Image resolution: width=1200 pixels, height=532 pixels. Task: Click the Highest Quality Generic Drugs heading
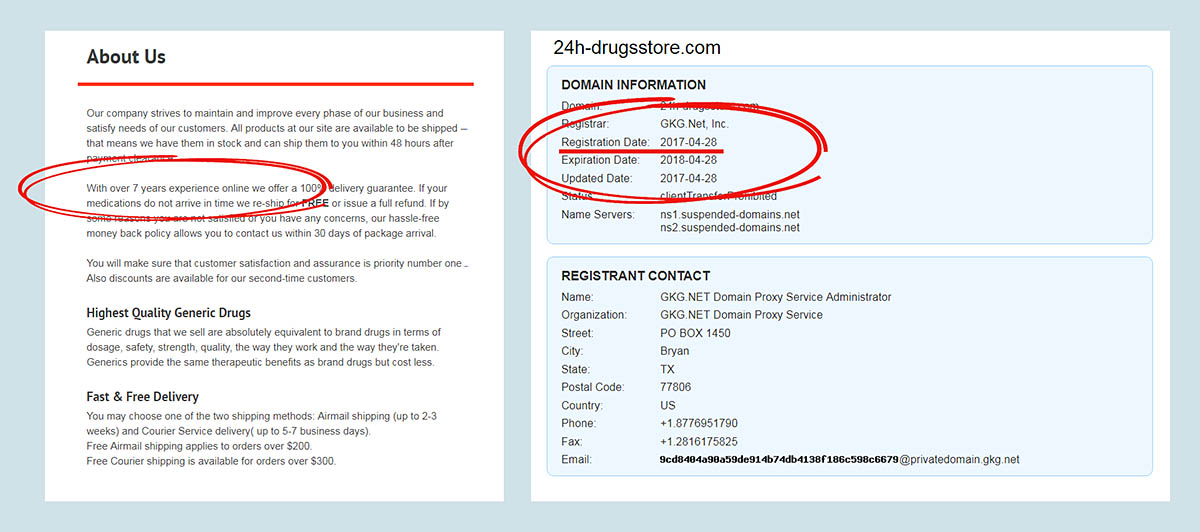pyautogui.click(x=168, y=313)
